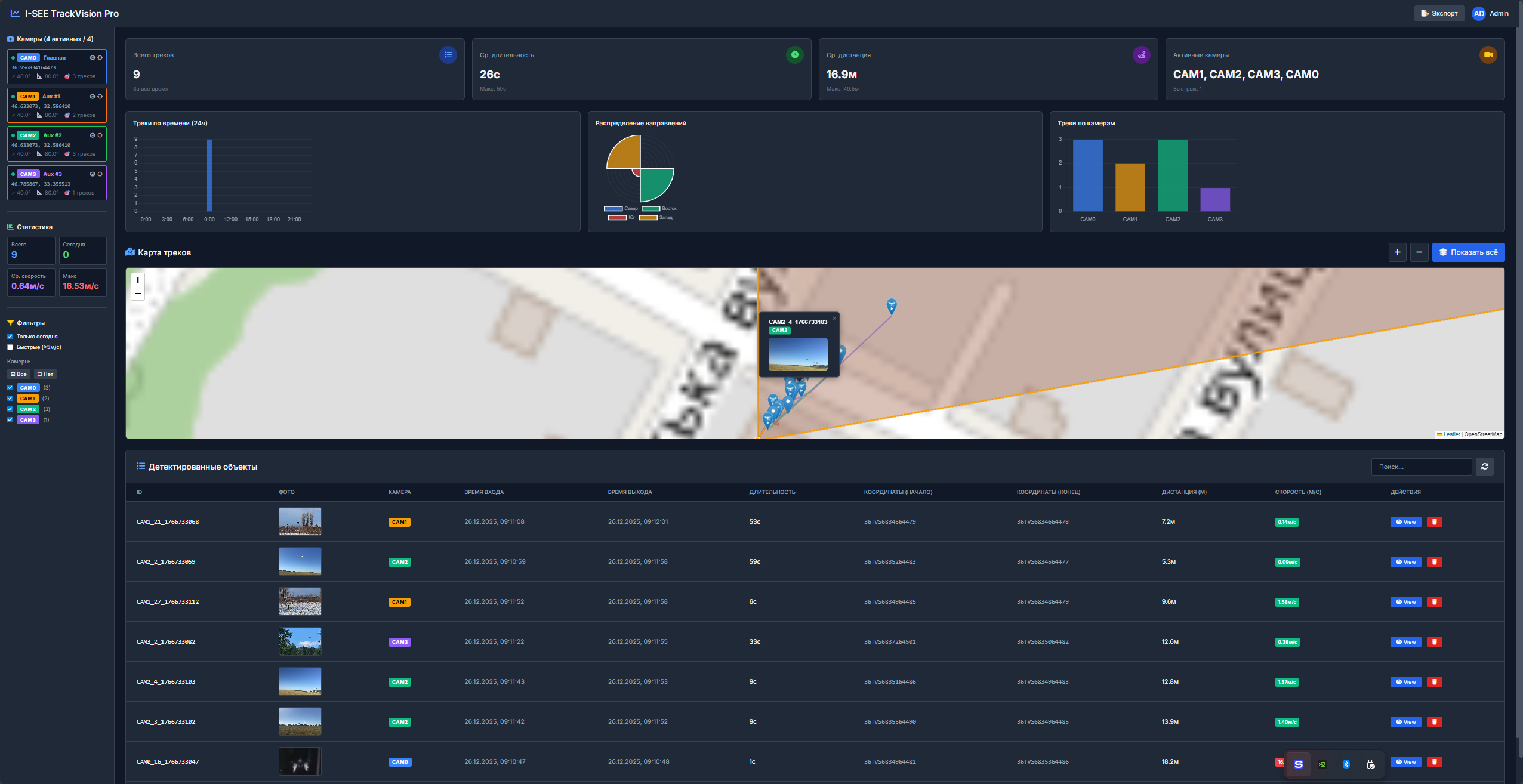This screenshot has height=784, width=1523.
Task: Zoom in using Leaflet map plus control
Action: click(138, 280)
